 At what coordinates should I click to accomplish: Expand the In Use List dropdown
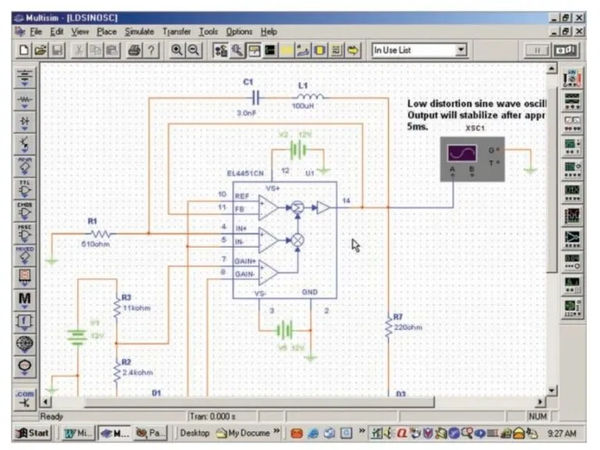click(x=461, y=50)
